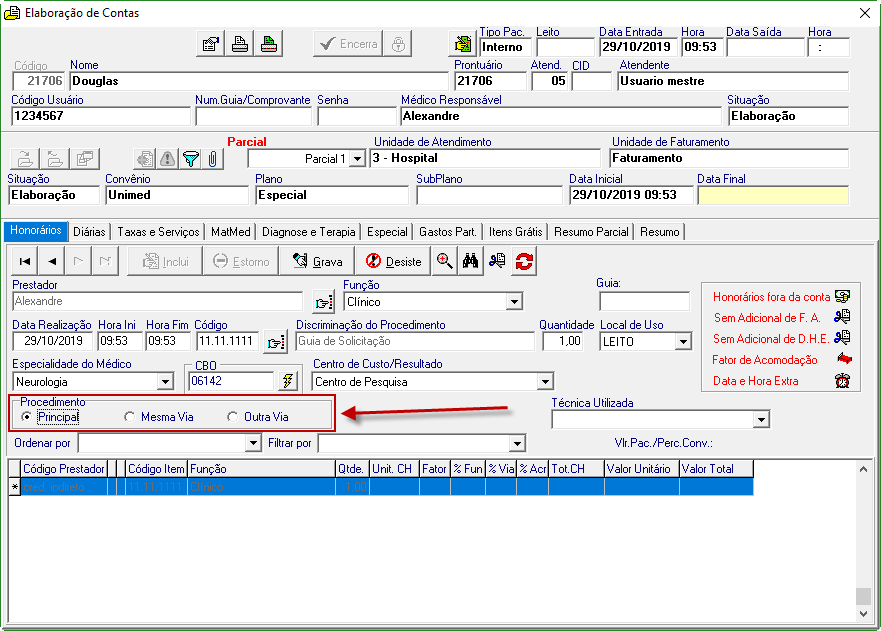Click the Valor Total column header
Screen dimensions: 881x631
[x=716, y=469]
